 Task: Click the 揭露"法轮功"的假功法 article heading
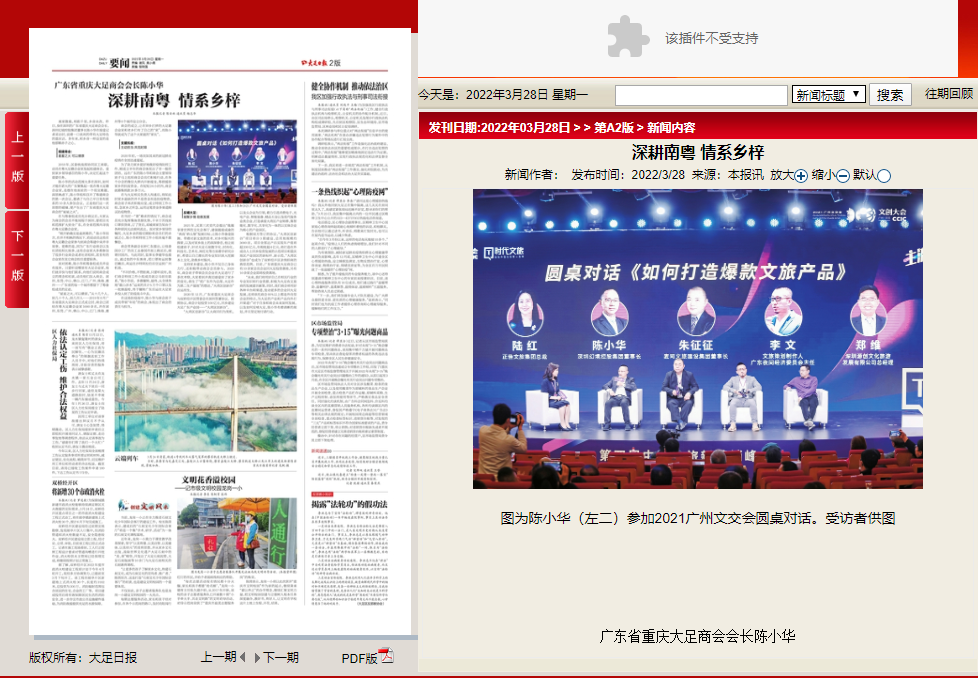click(x=349, y=504)
